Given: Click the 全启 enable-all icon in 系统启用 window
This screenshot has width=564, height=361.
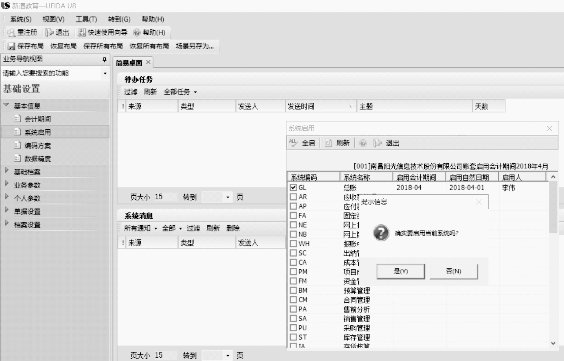Looking at the screenshot, I should coord(294,143).
